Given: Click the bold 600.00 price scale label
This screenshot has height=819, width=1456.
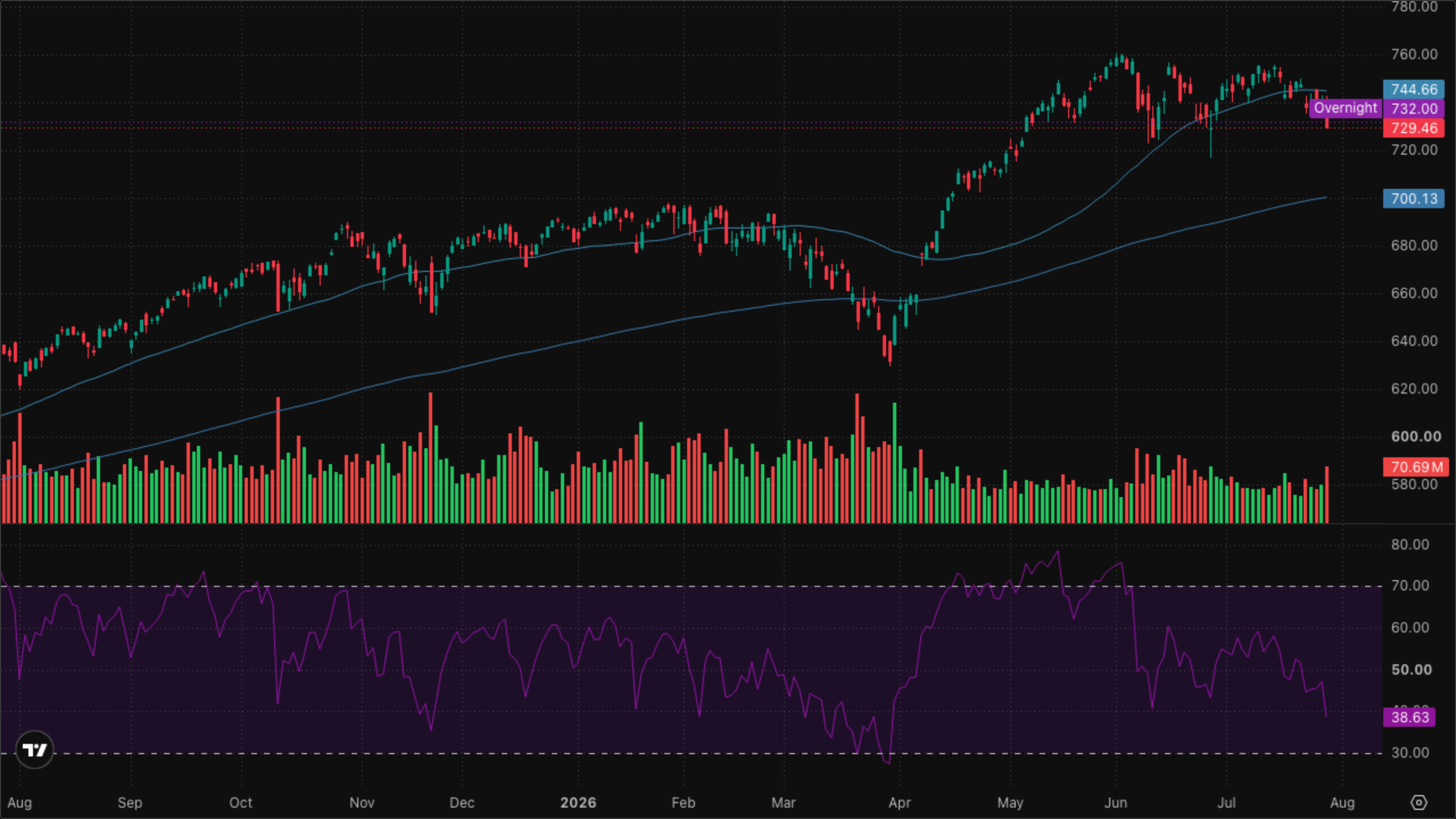Looking at the screenshot, I should tap(1416, 436).
